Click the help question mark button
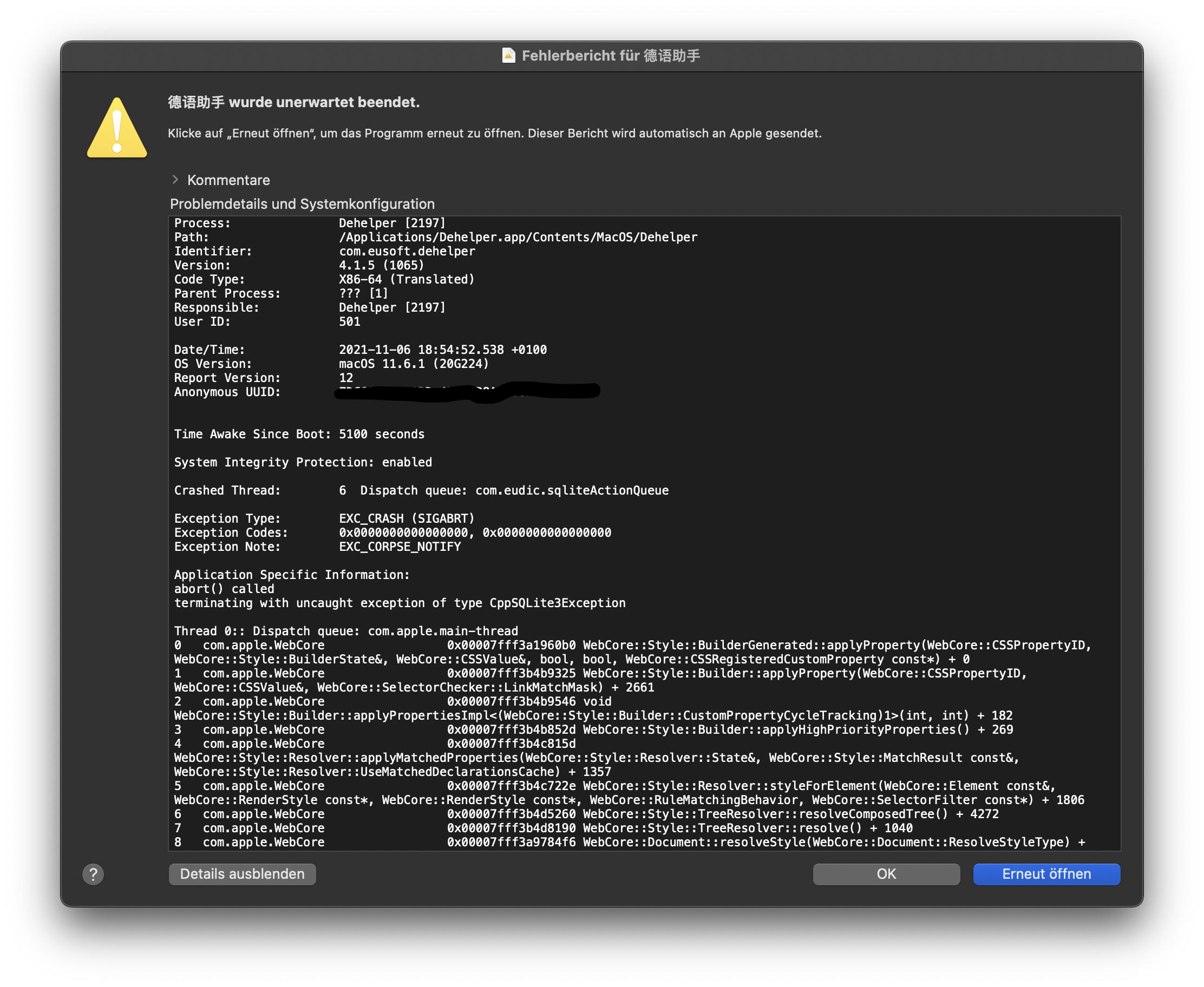 pyautogui.click(x=93, y=874)
